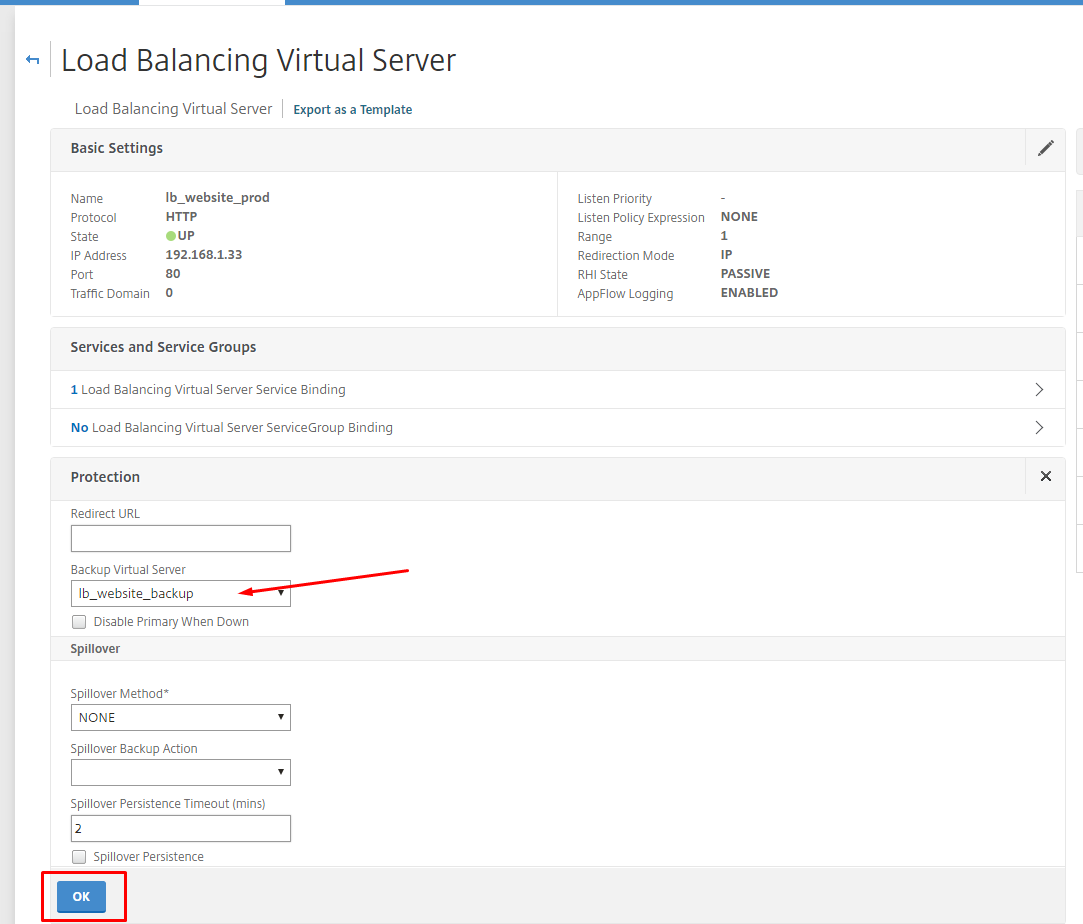Click the OK button
Screen dimensions: 1083x924
(82, 896)
